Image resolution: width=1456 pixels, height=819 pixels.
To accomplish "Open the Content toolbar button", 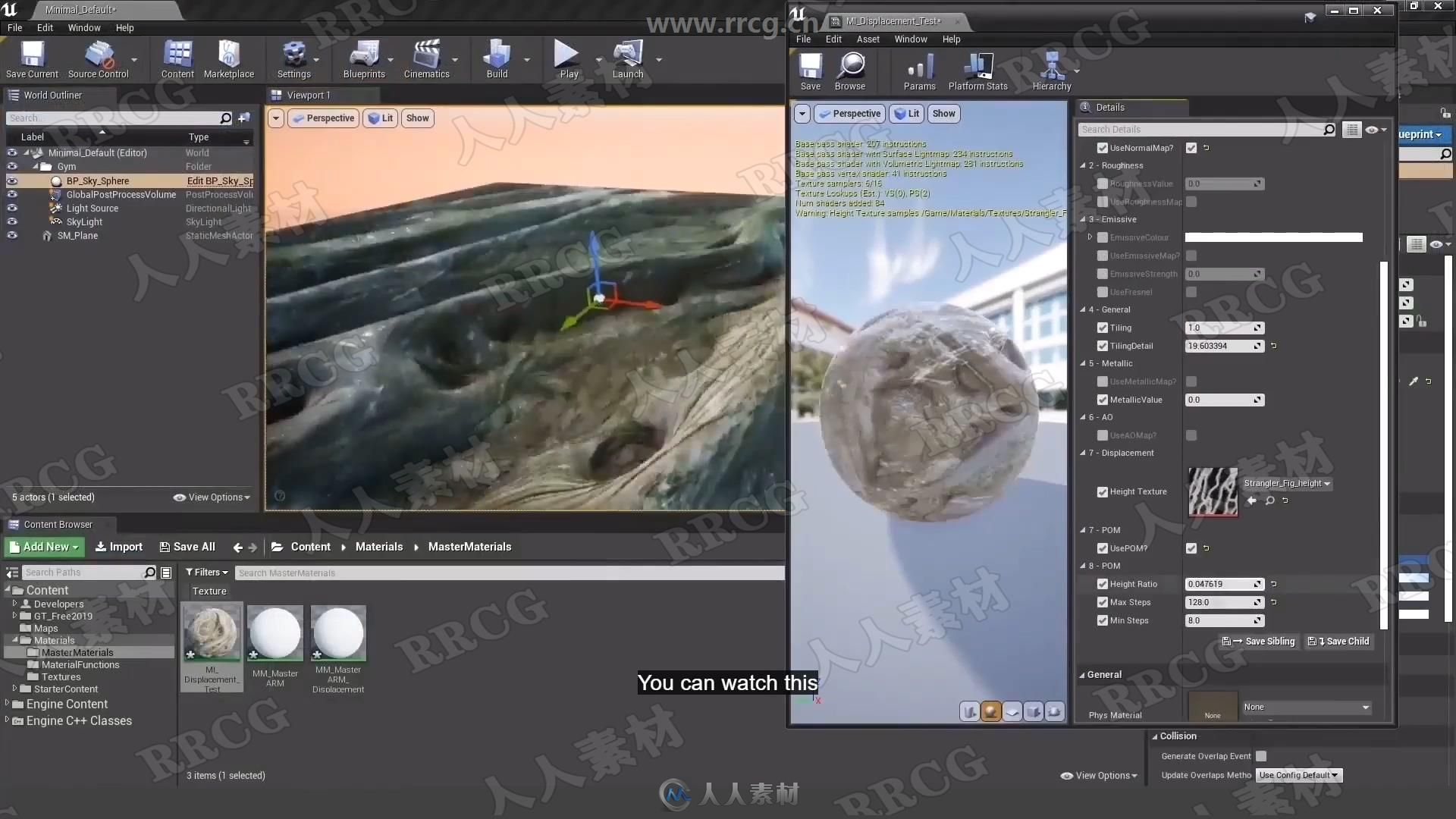I will [x=177, y=59].
